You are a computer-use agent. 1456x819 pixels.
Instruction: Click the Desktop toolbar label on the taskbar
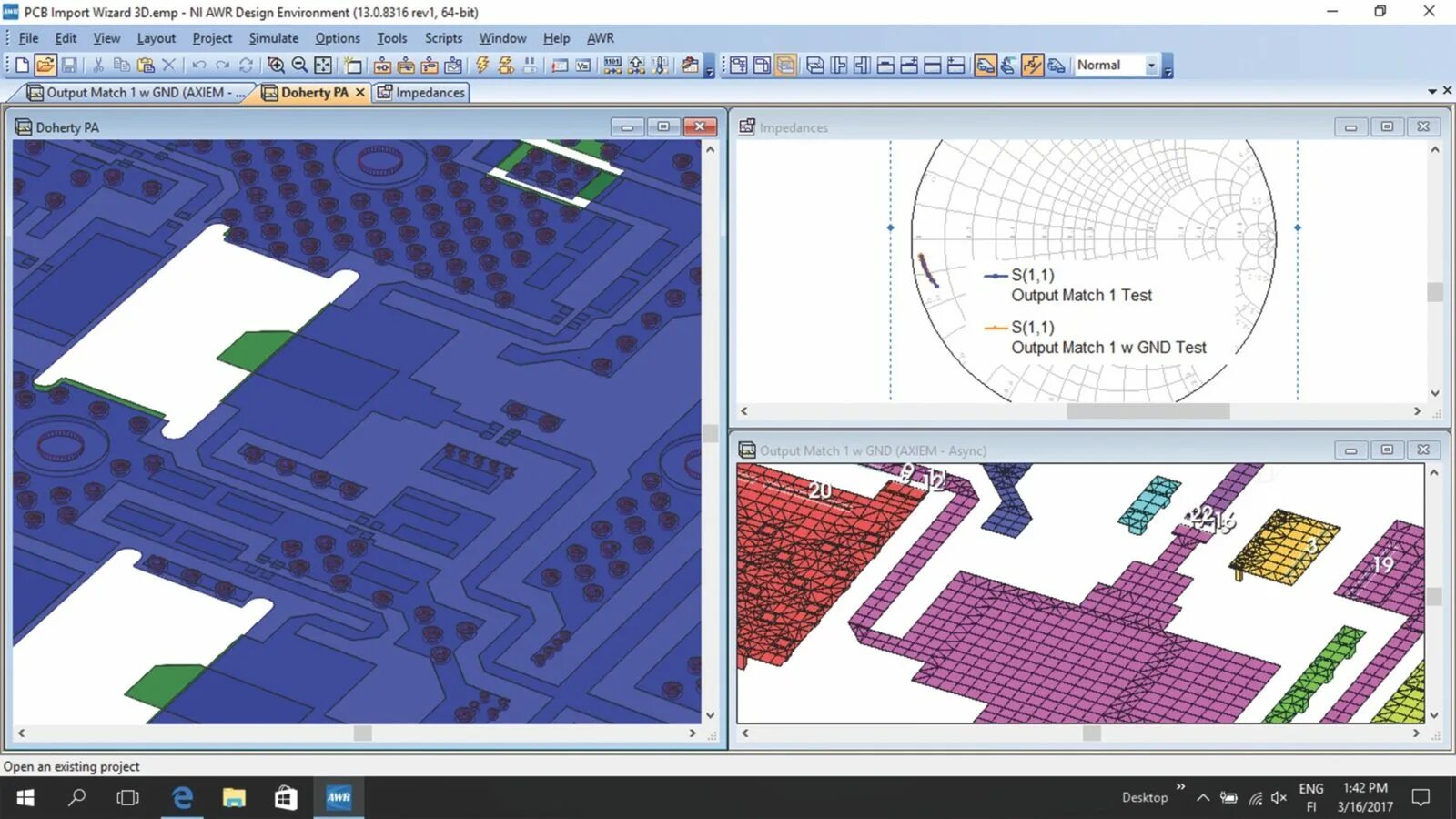pos(1144,798)
